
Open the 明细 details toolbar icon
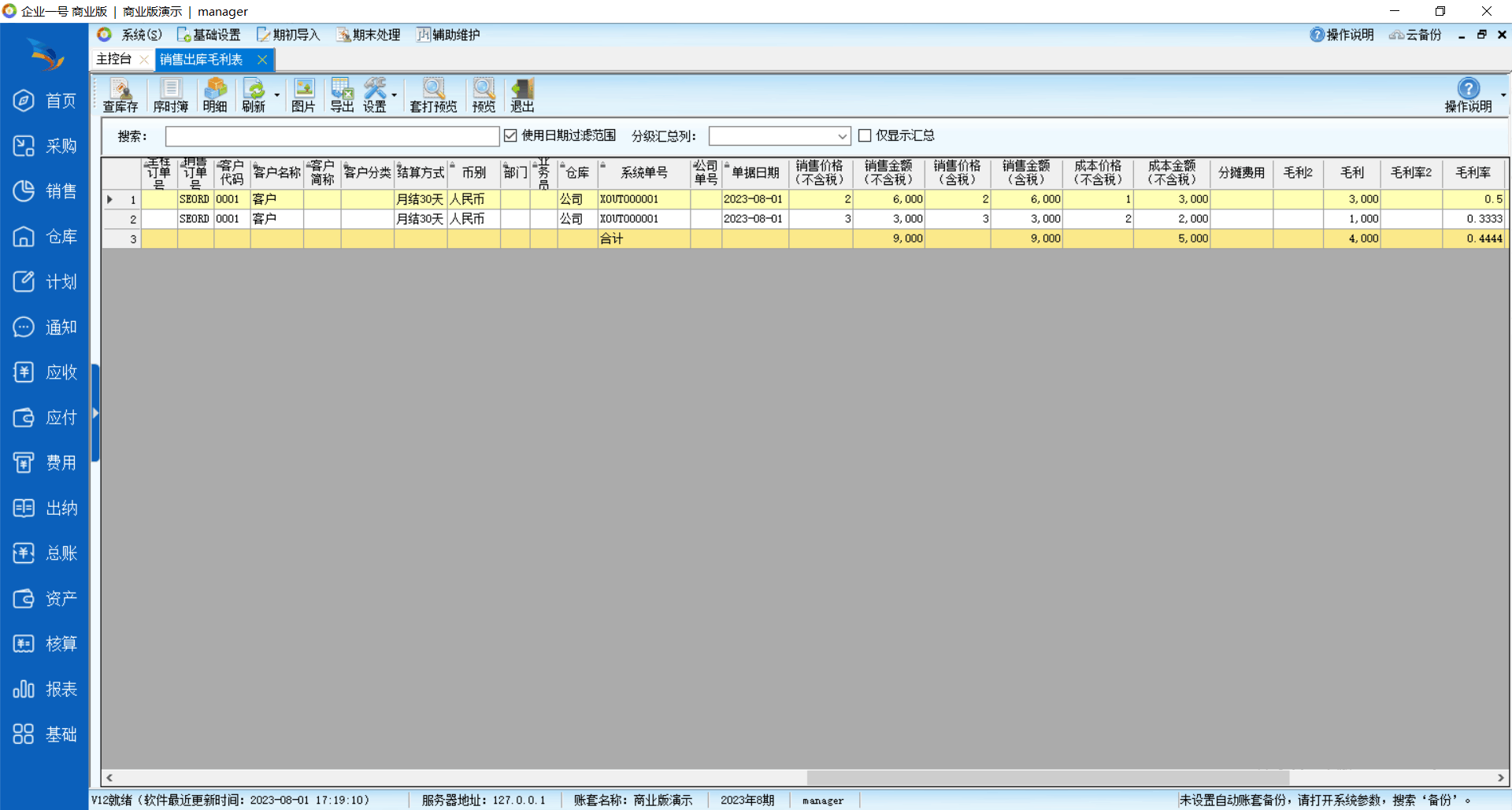pos(214,95)
